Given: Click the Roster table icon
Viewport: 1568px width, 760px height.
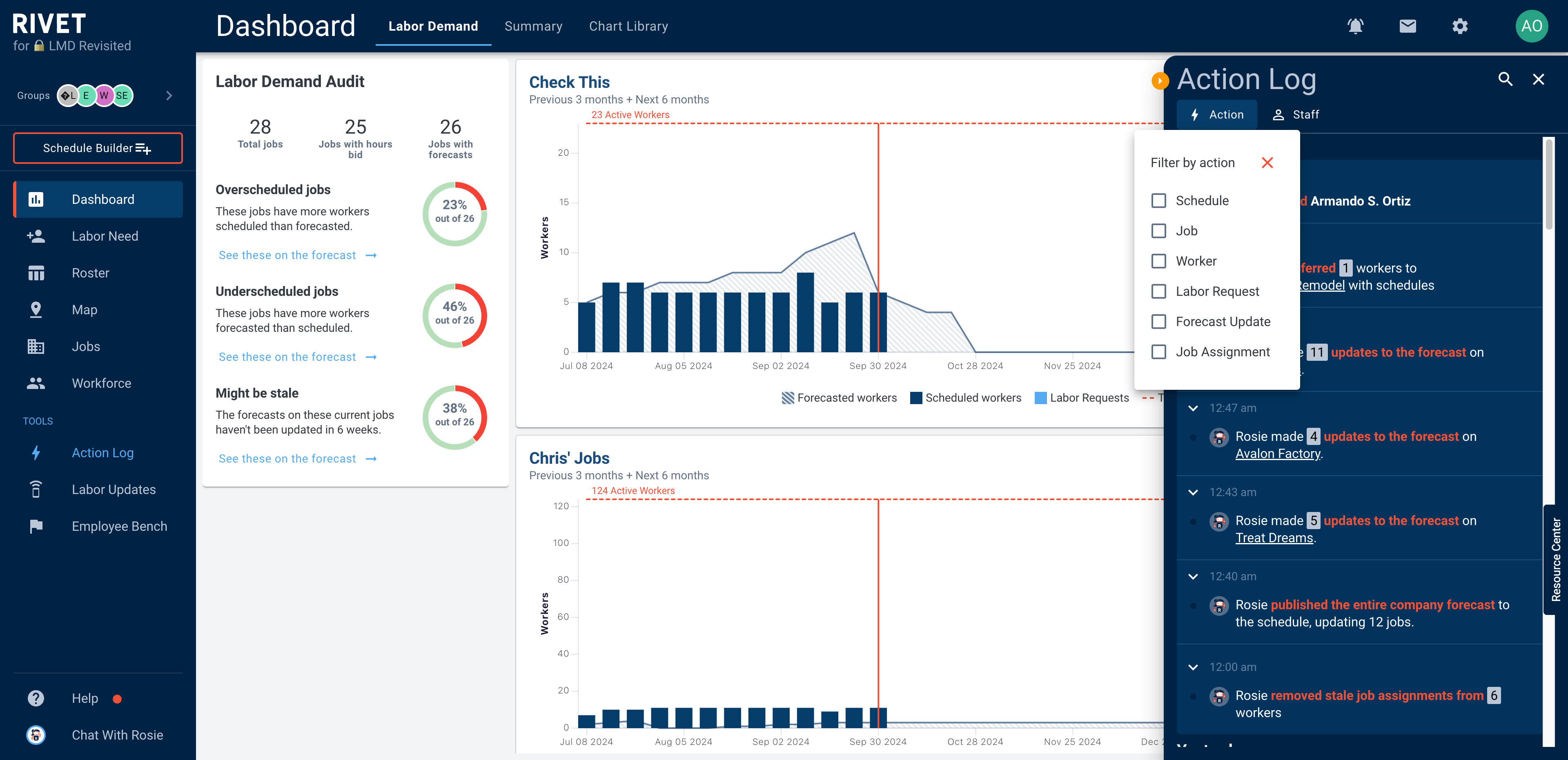Looking at the screenshot, I should click(36, 273).
